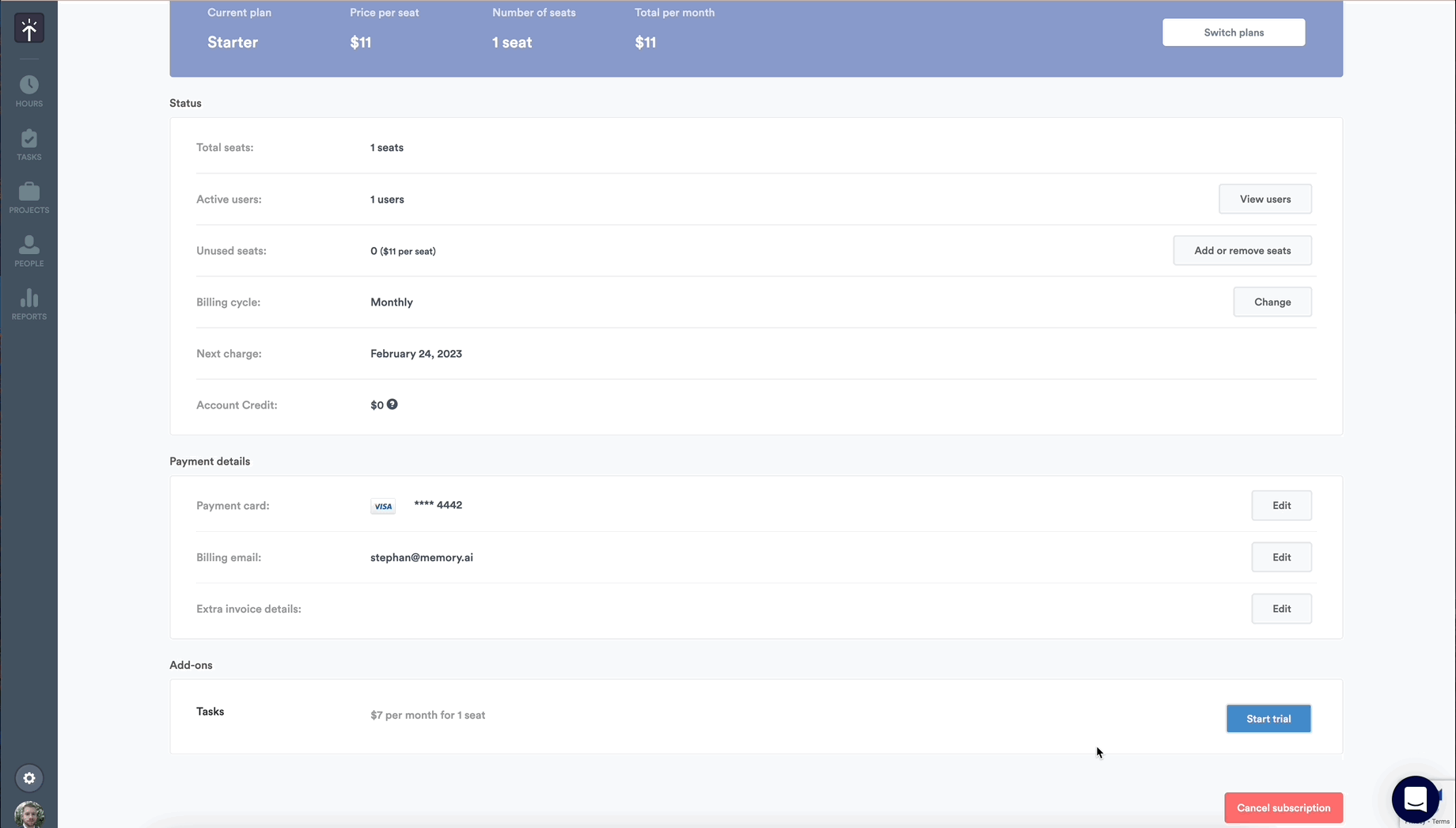Click the Timely logo at the top of the sidebar
1456x828 pixels.
point(29,28)
